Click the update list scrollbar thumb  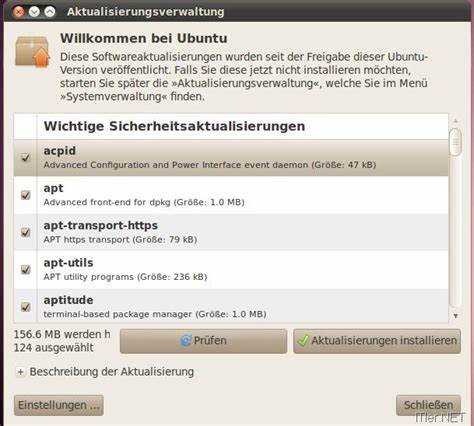pos(455,142)
